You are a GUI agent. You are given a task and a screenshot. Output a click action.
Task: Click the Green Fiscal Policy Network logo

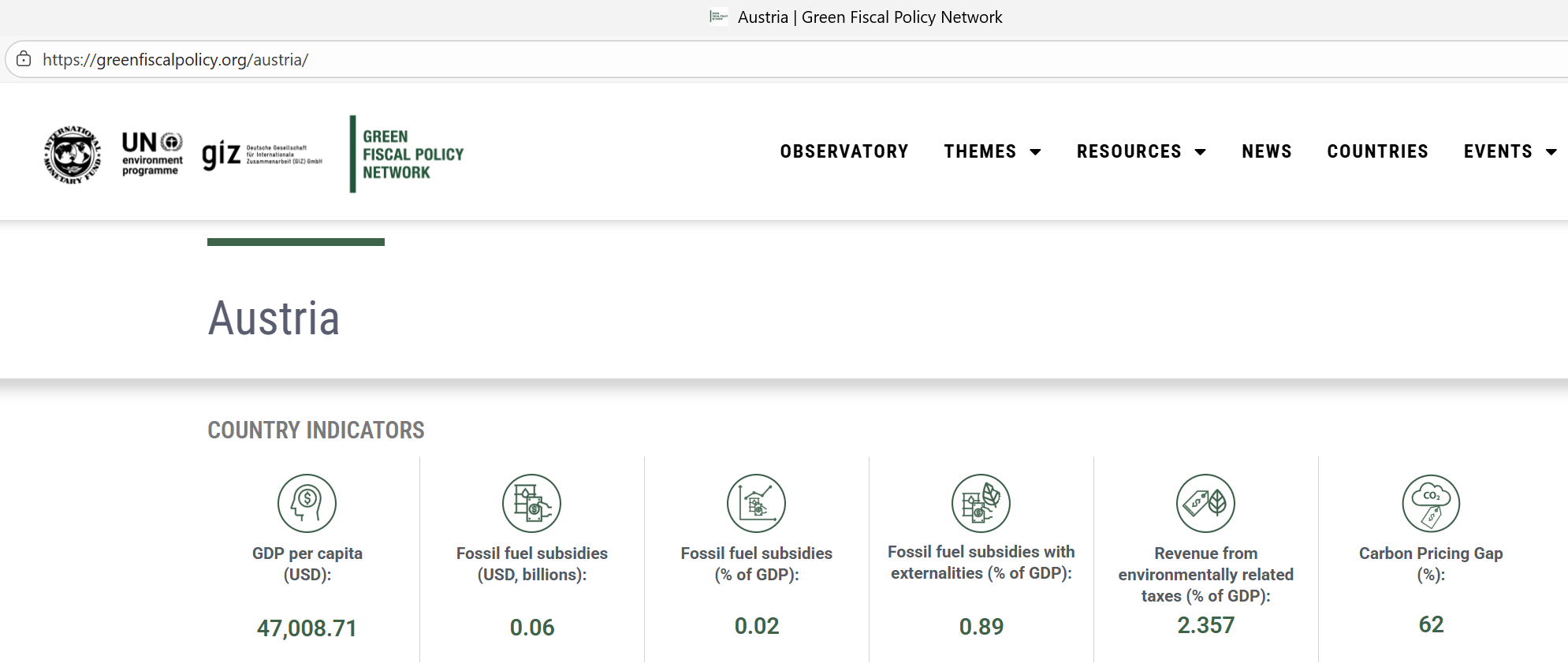pyautogui.click(x=408, y=154)
